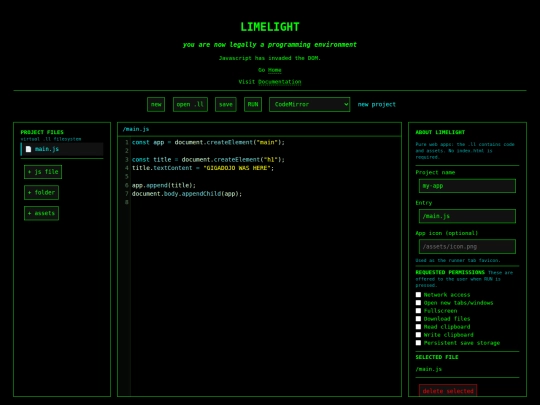Screen dimensions: 540x405
Task: Click line number 8 in gutter
Action: pos(127,202)
